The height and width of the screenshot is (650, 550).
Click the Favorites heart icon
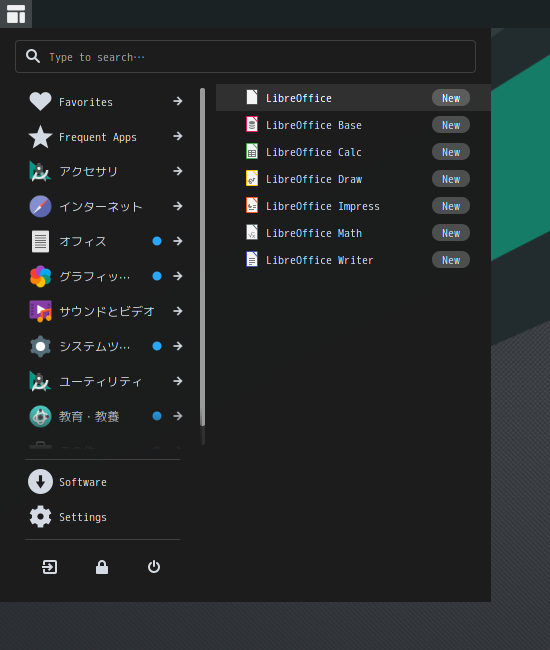point(40,101)
